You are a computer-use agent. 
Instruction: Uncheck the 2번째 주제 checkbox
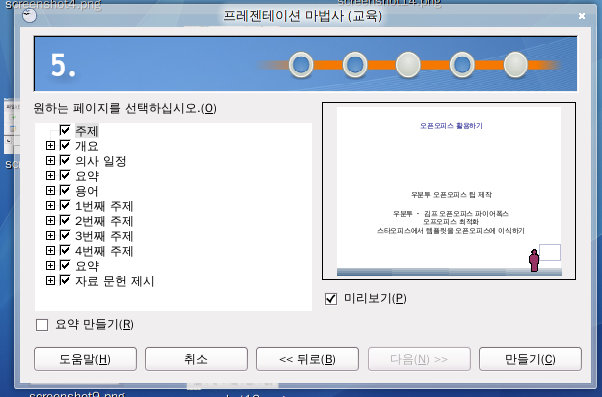pos(65,220)
